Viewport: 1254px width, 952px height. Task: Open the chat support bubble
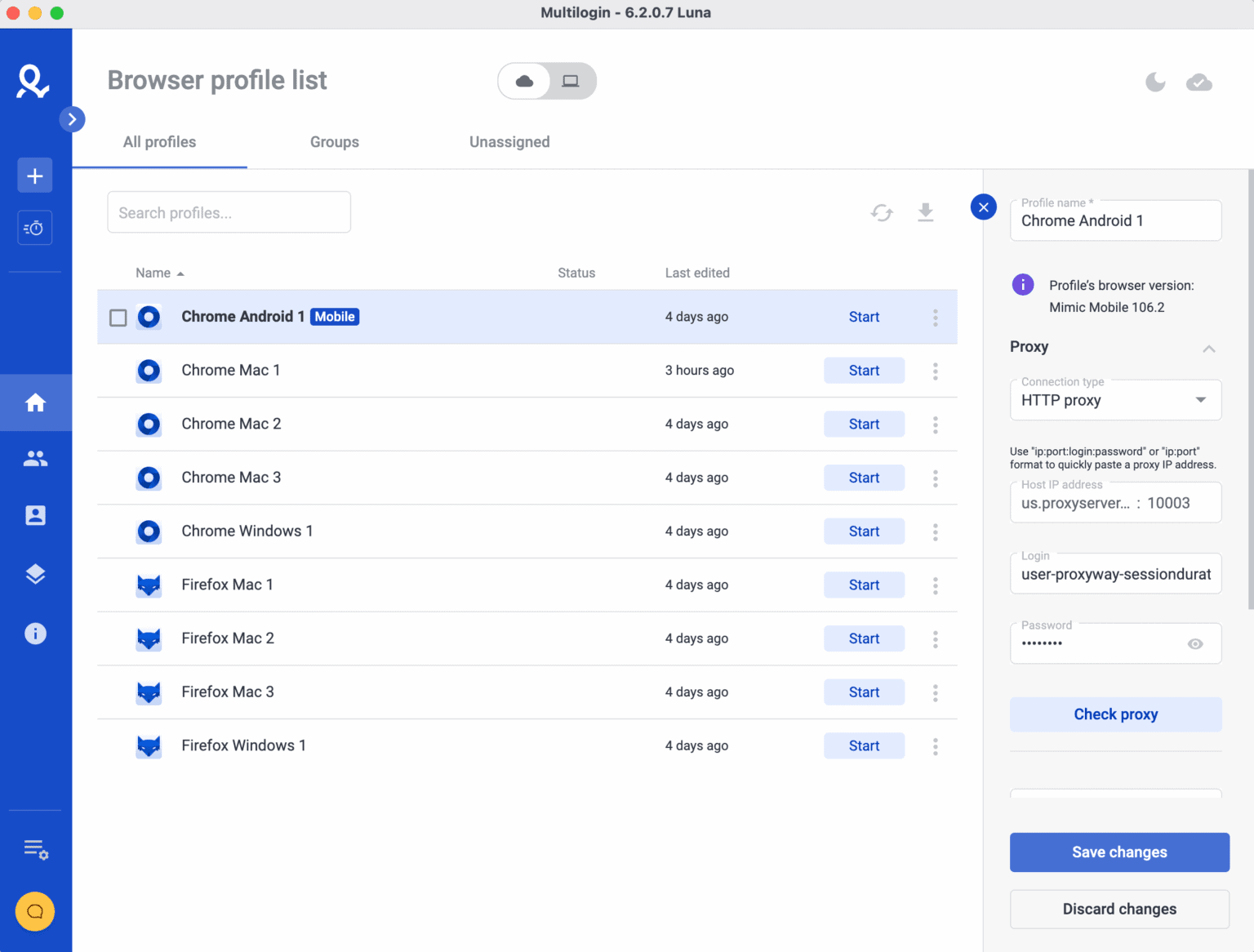click(x=34, y=912)
